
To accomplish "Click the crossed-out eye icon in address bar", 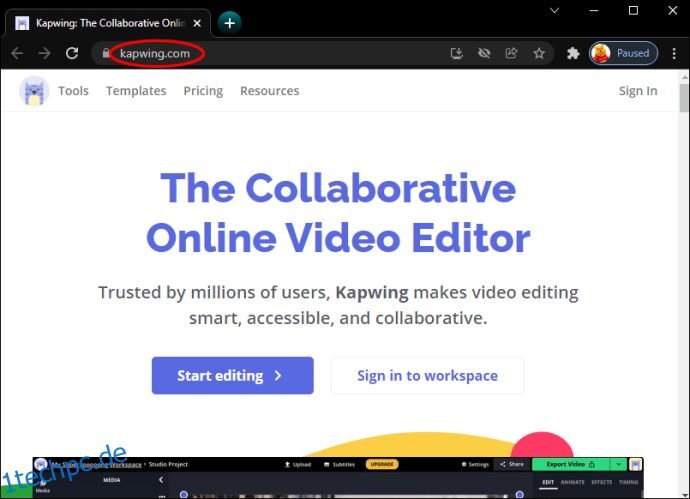I will point(484,53).
